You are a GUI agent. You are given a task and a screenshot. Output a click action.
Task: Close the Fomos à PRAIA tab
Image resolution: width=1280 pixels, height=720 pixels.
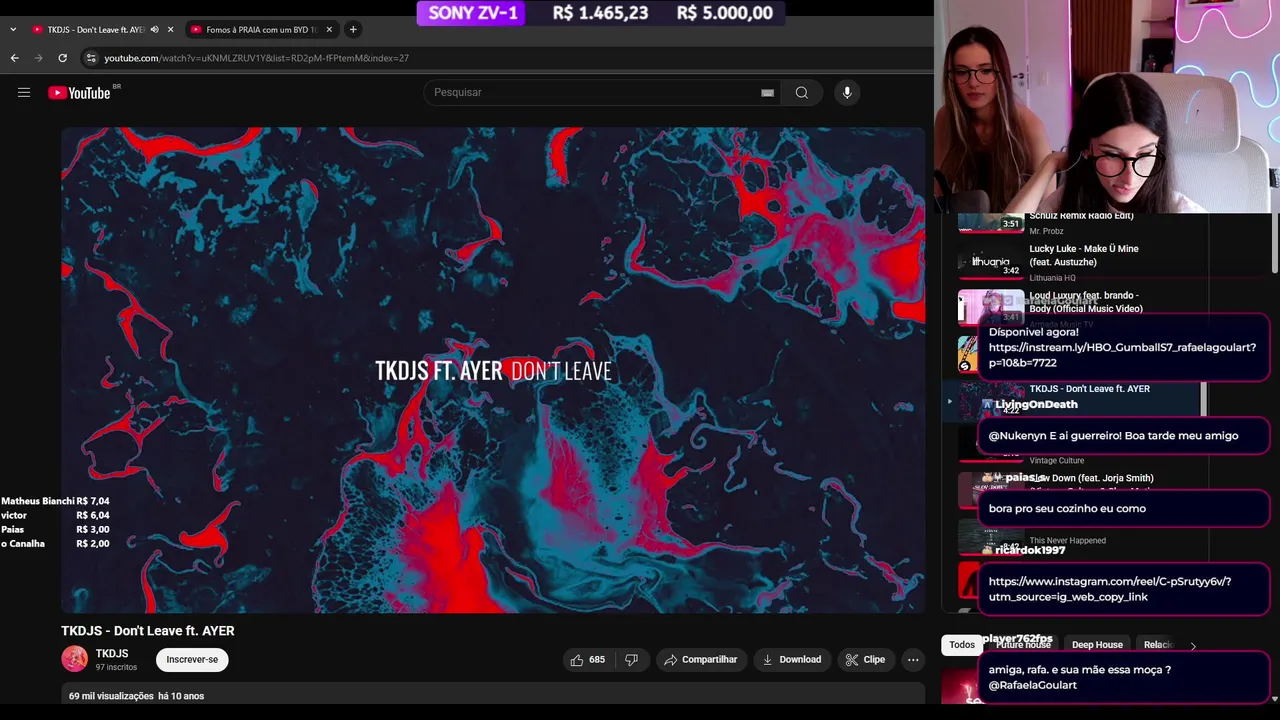pyautogui.click(x=329, y=30)
